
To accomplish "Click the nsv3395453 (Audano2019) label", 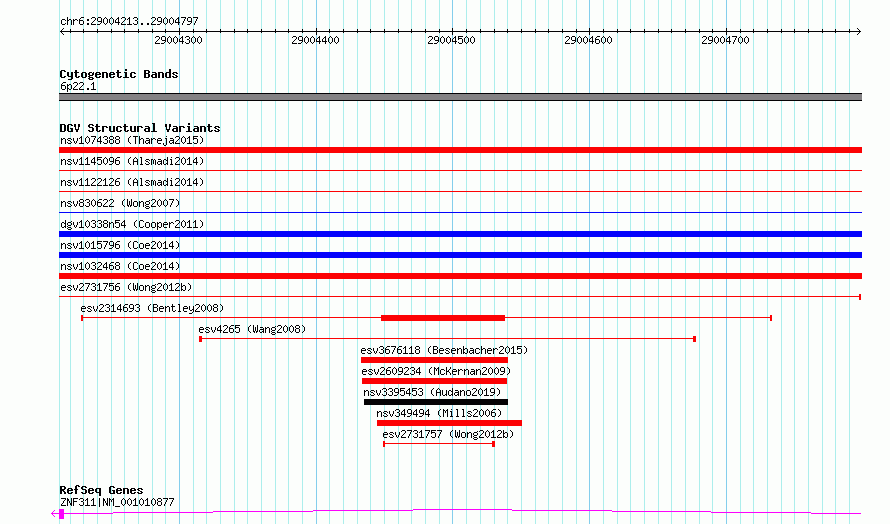I will tap(433, 392).
